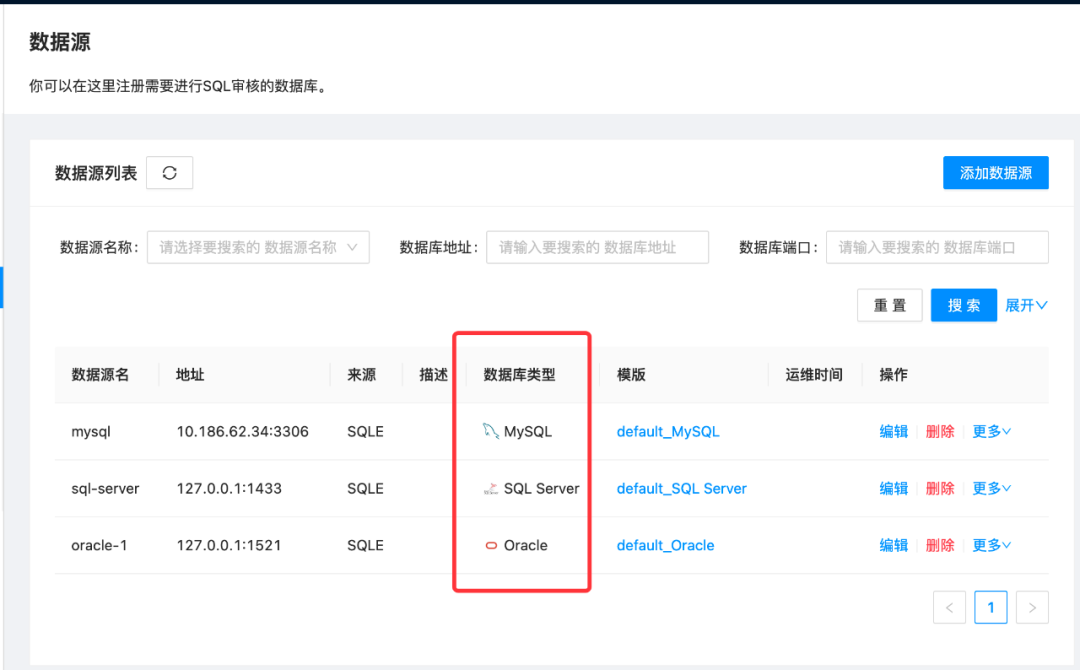This screenshot has height=670, width=1080.
Task: Click the 数据源列表 heading
Action: click(x=96, y=173)
